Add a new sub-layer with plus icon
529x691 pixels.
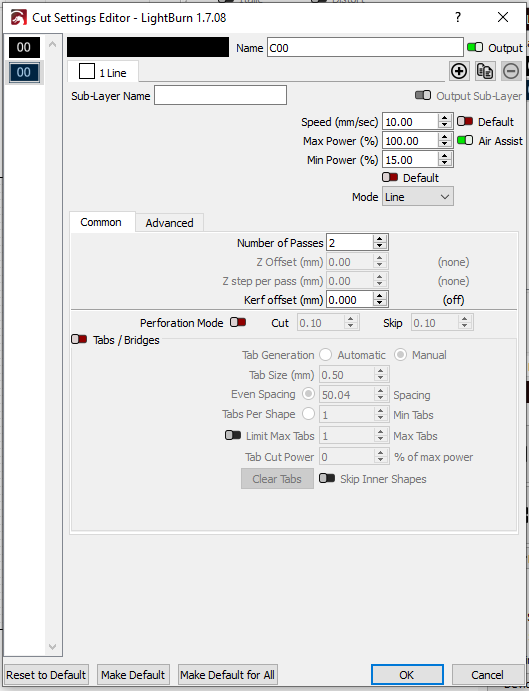point(459,71)
